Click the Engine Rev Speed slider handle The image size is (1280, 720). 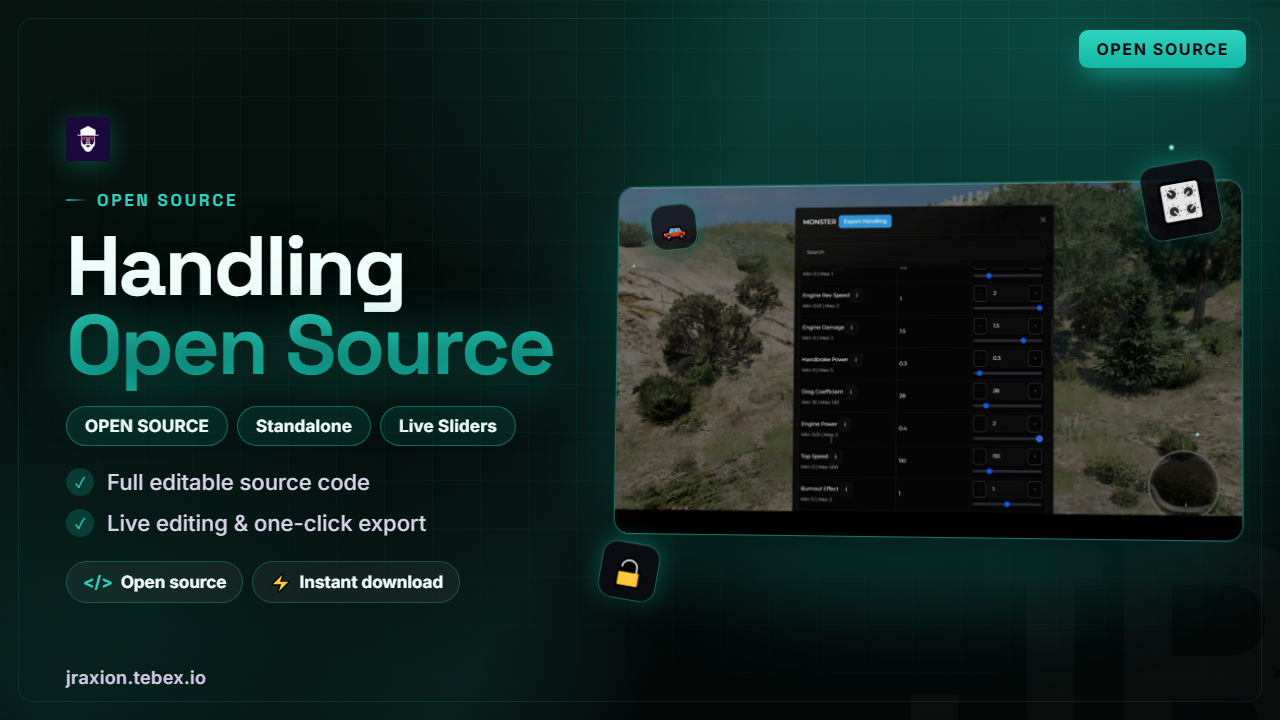coord(1039,308)
